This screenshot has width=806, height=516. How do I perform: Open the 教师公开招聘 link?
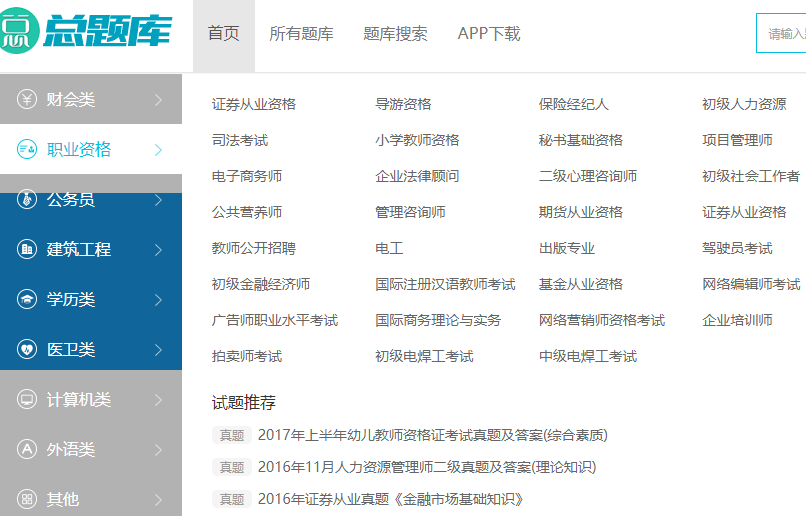pos(254,248)
